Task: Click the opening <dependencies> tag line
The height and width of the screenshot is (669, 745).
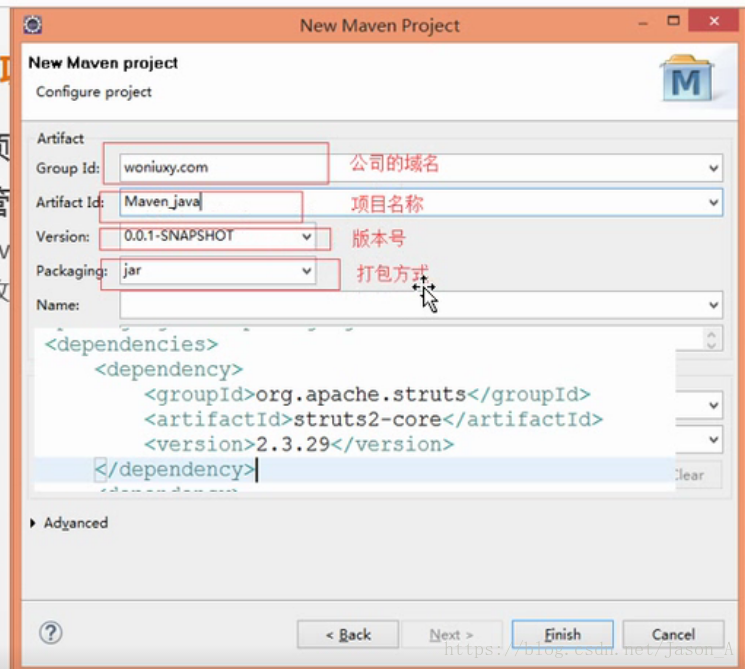Action: tap(132, 344)
